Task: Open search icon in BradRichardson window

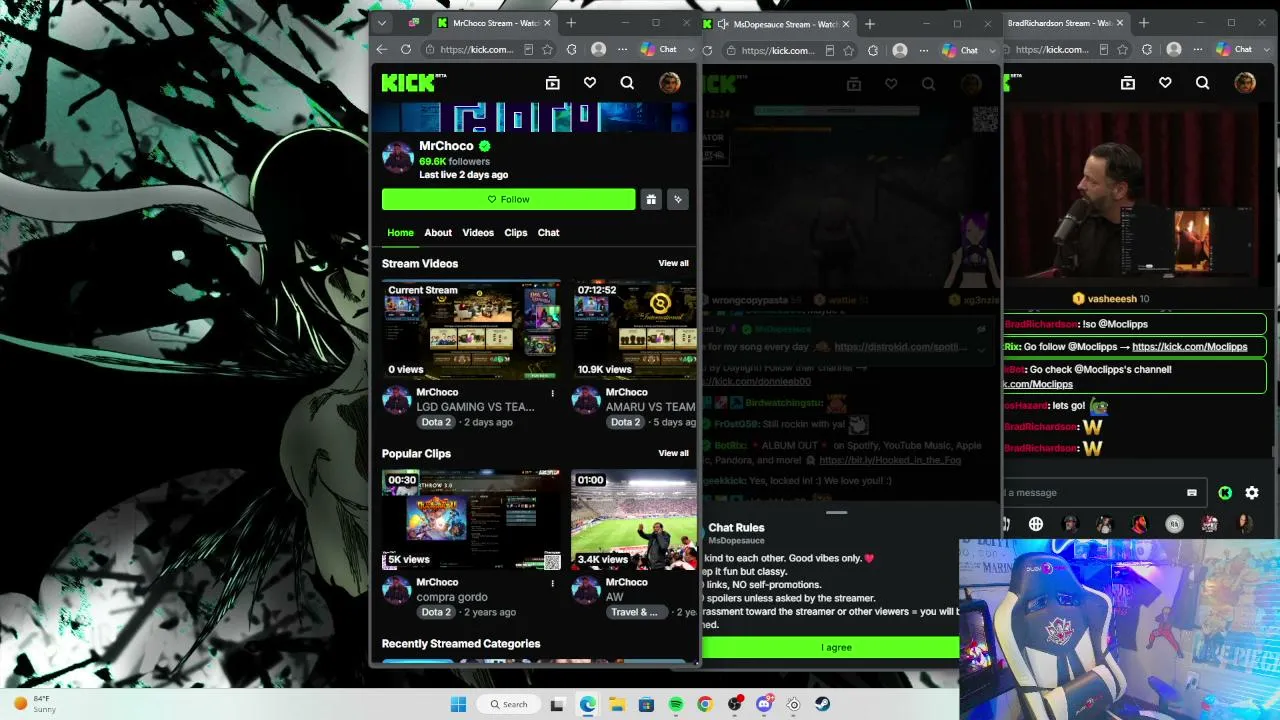Action: click(x=1202, y=83)
